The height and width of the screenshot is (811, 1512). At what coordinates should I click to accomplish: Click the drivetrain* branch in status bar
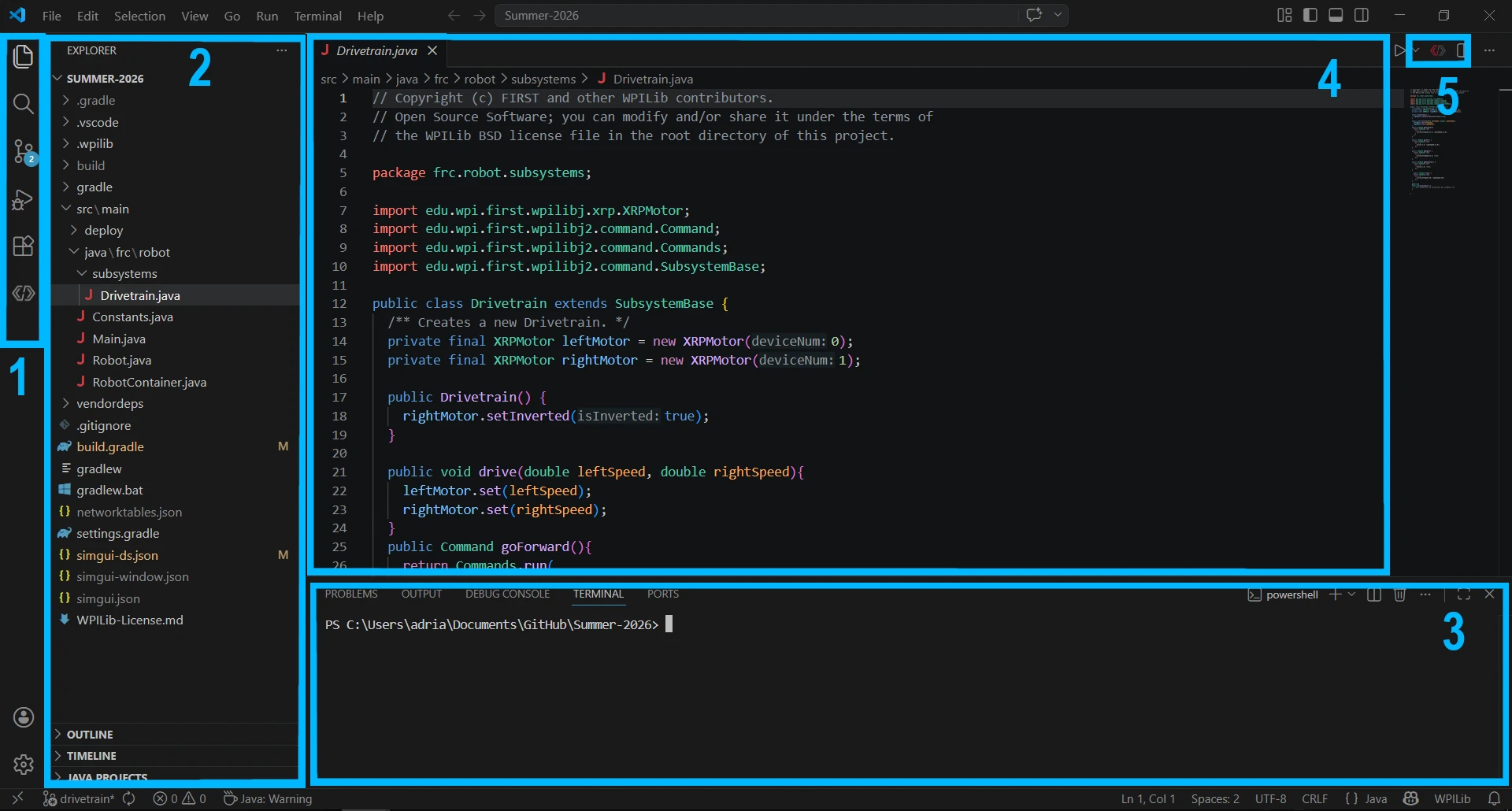click(78, 798)
